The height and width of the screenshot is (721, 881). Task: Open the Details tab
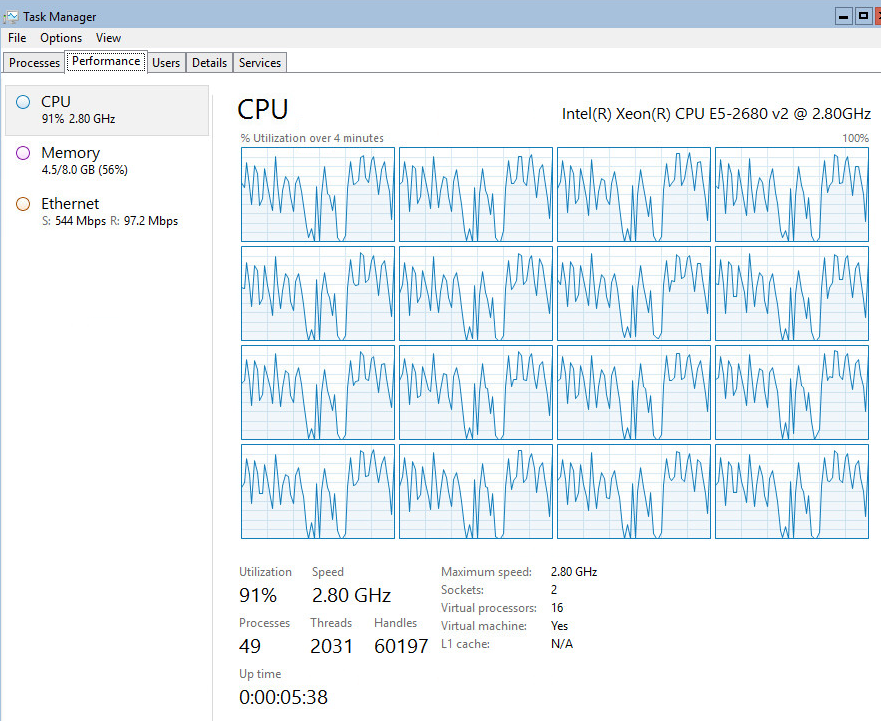point(209,63)
